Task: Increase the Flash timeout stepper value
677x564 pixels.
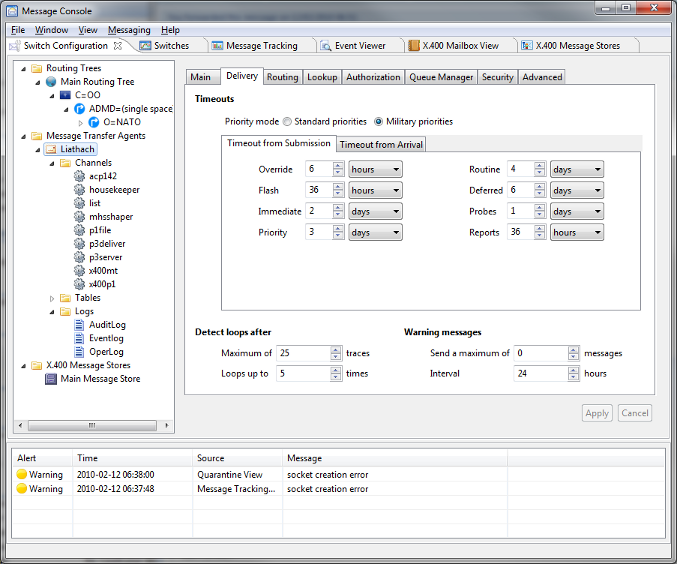Action: pos(338,187)
